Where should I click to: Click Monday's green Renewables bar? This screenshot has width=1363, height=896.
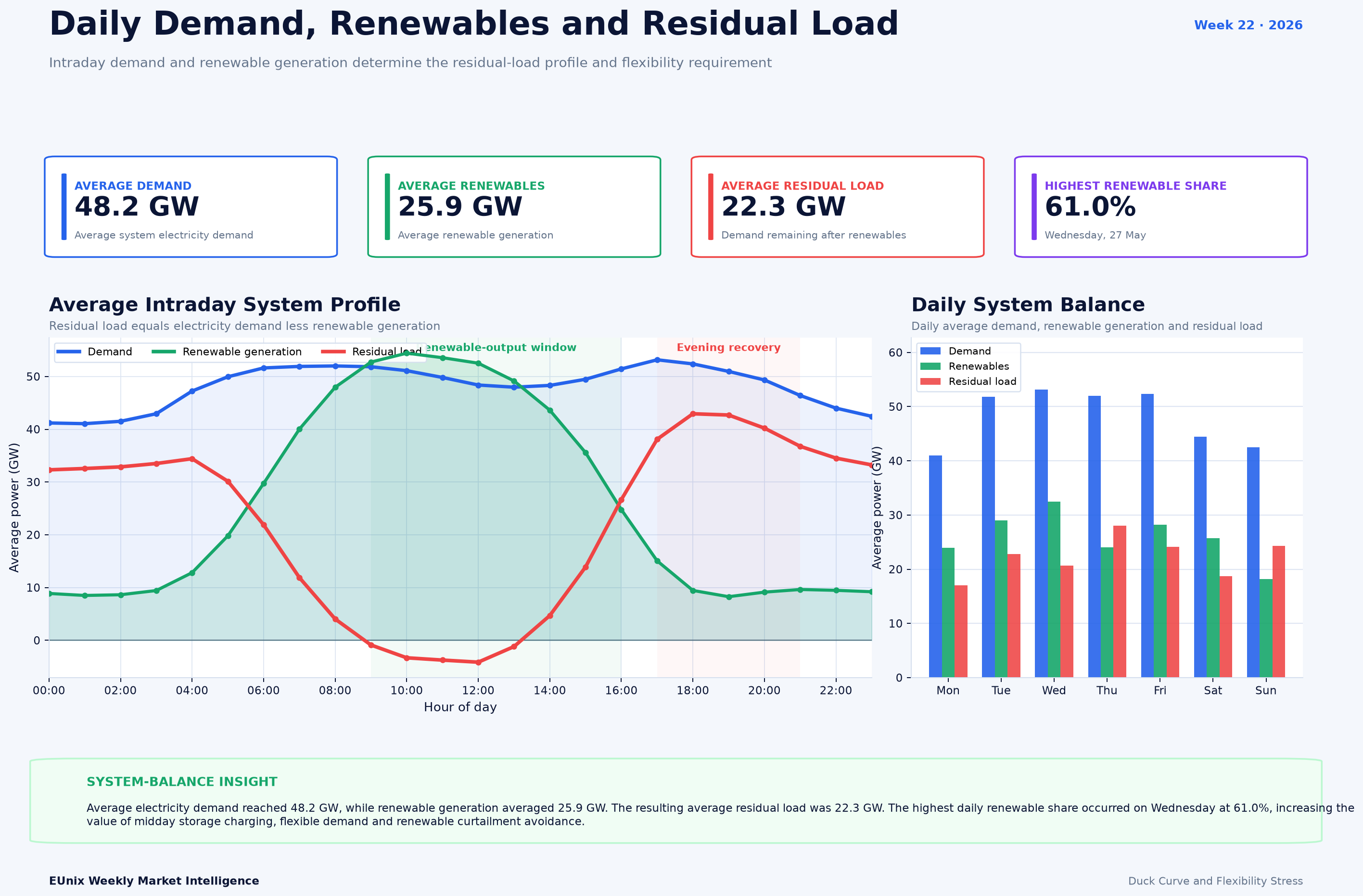coord(948,613)
